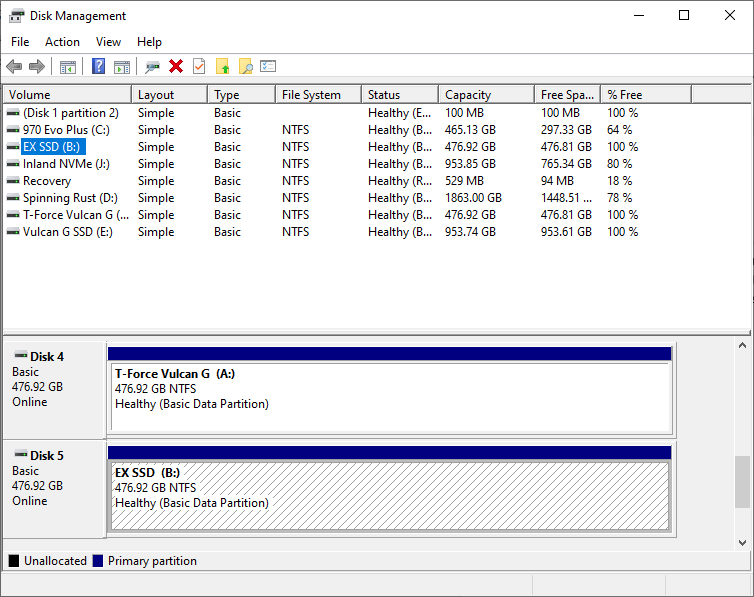Click the disk icon next to Disk 5
This screenshot has height=597, width=754.
coord(21,454)
